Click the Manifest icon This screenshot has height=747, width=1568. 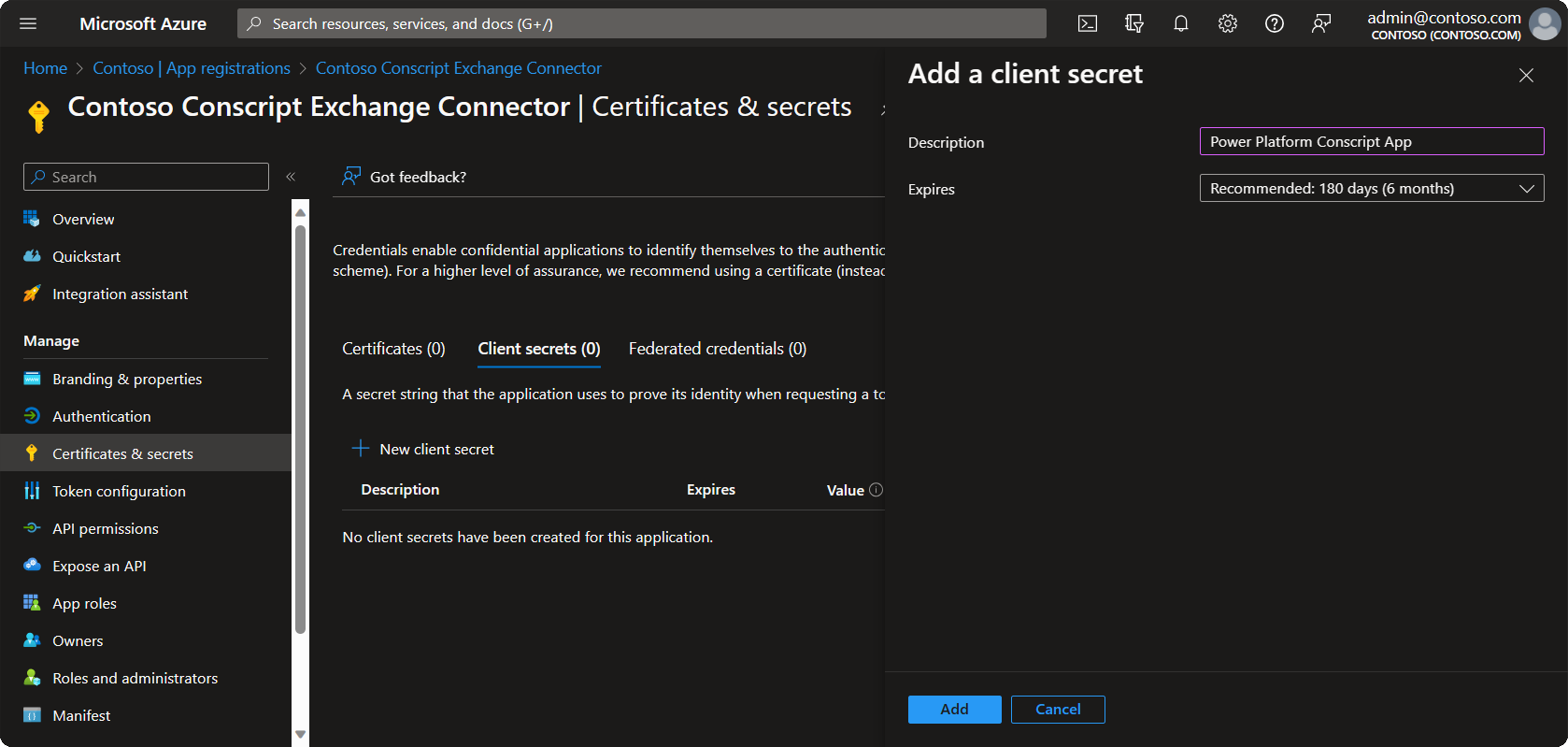(32, 715)
